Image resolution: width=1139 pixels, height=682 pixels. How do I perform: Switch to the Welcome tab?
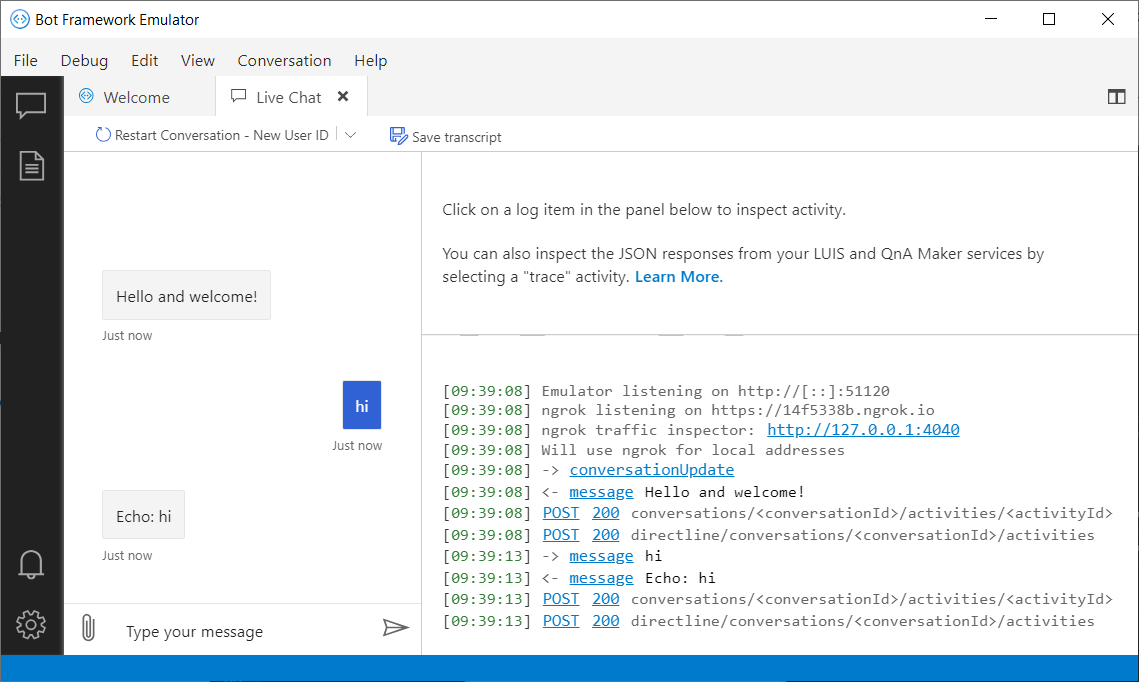[139, 97]
